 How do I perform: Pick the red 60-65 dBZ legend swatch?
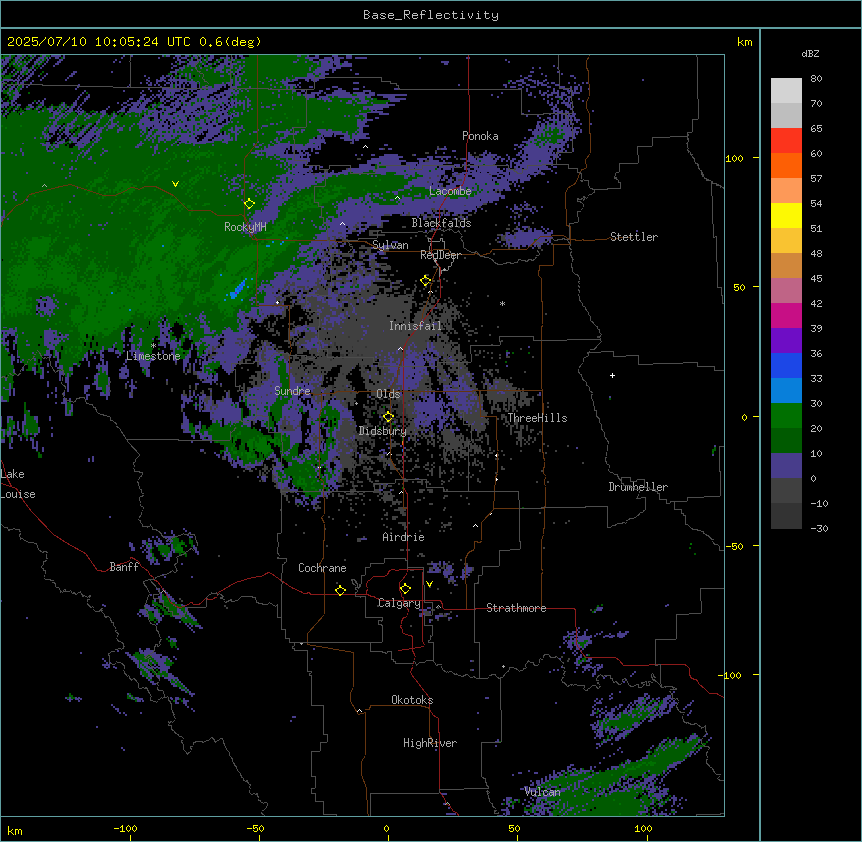coord(786,141)
